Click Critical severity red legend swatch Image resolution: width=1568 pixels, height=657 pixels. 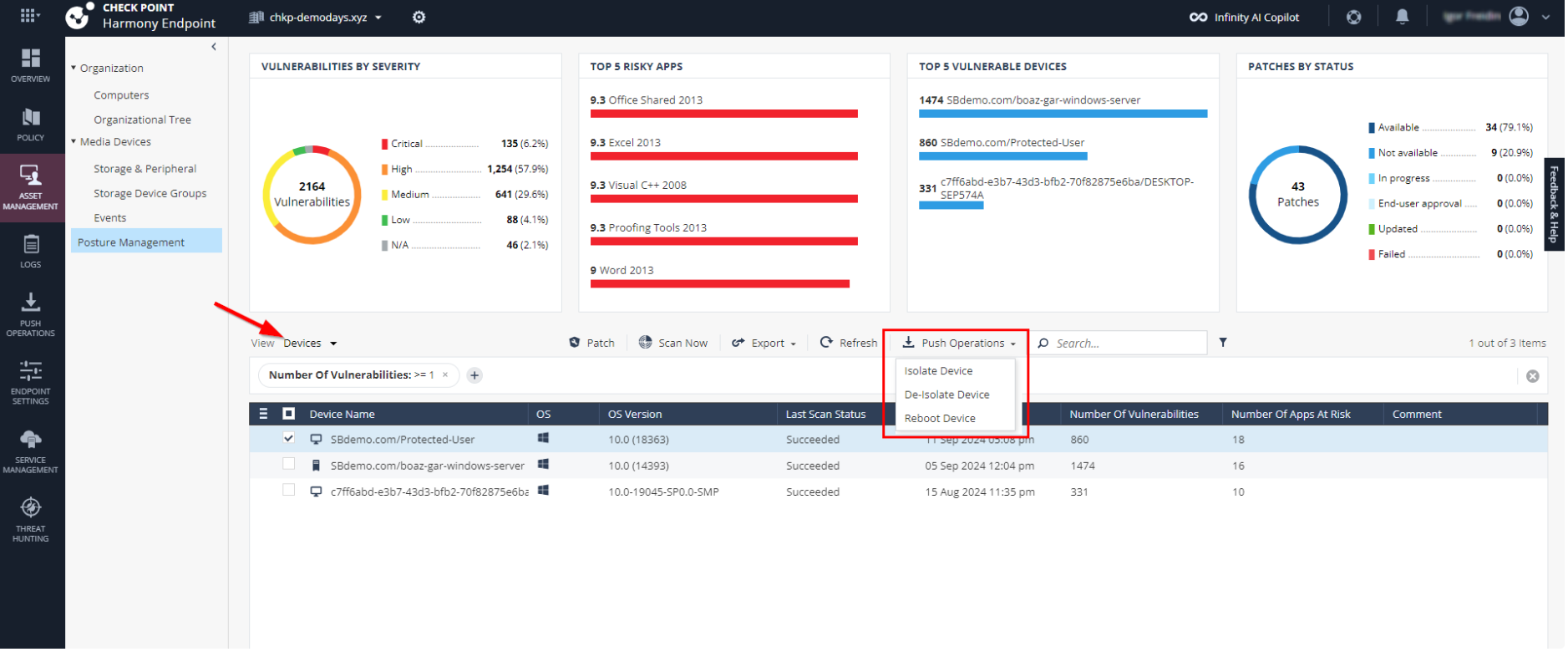(384, 144)
